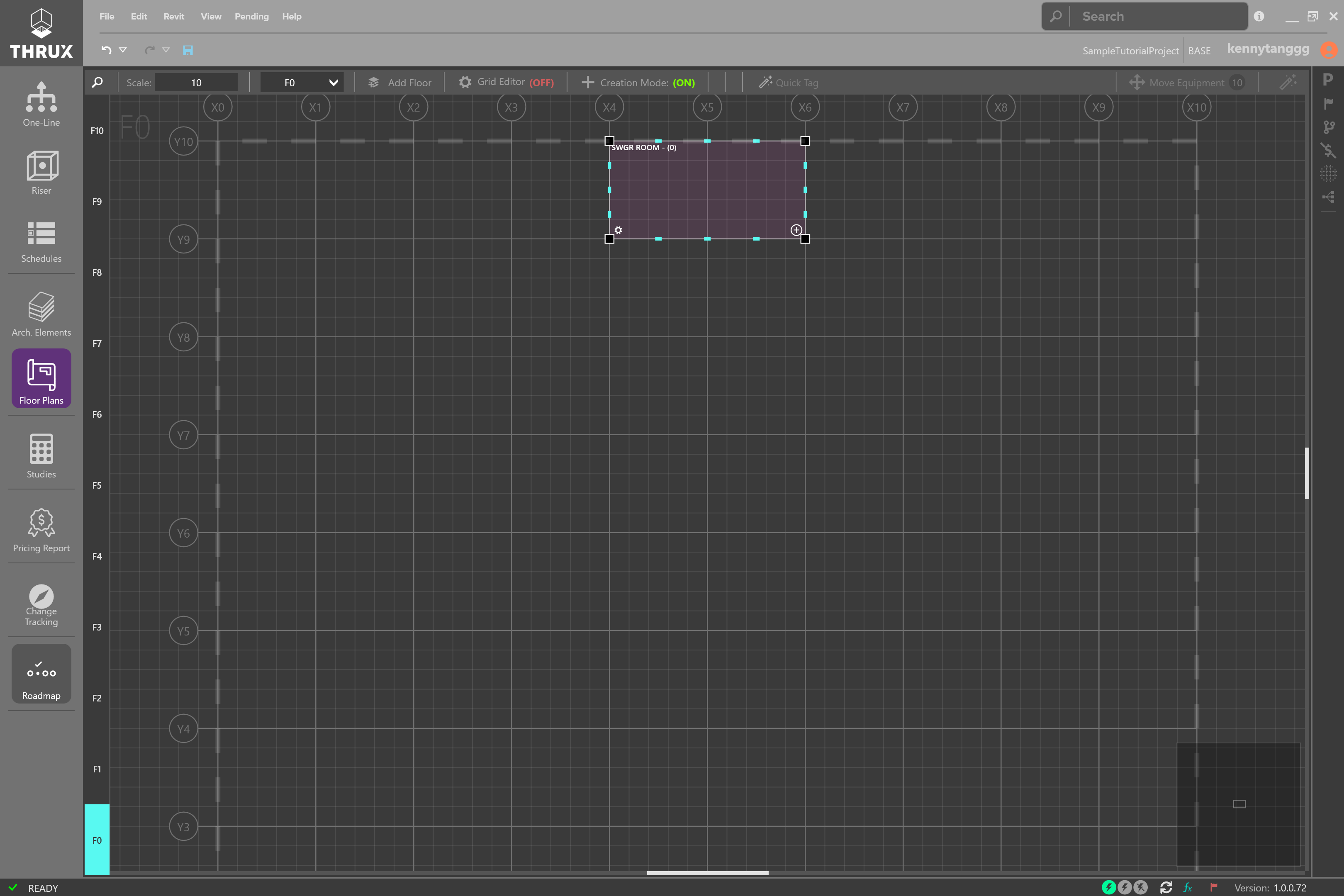Click the fx formula icon in status bar

click(x=1188, y=887)
